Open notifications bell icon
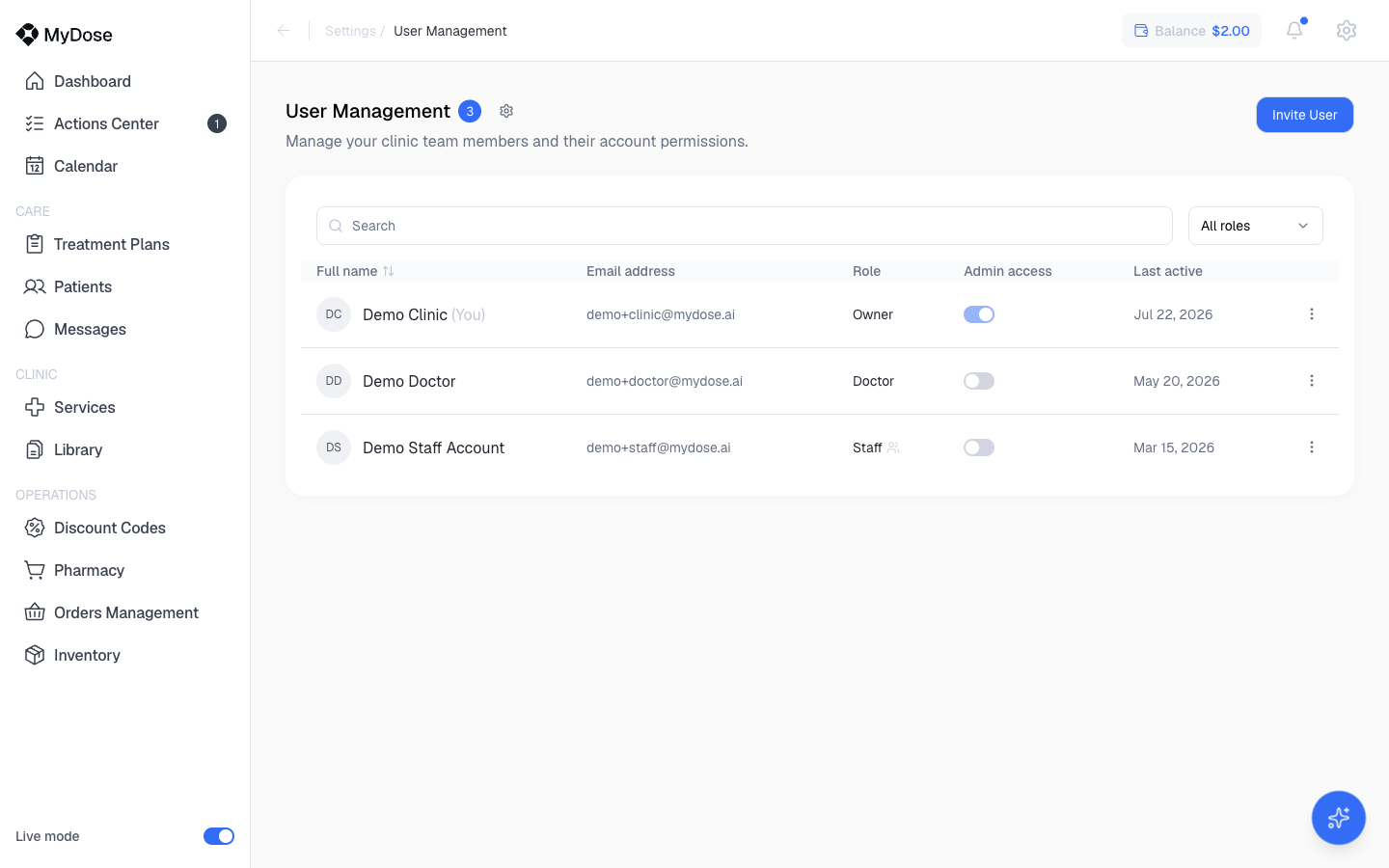The image size is (1389, 868). pos(1294,30)
